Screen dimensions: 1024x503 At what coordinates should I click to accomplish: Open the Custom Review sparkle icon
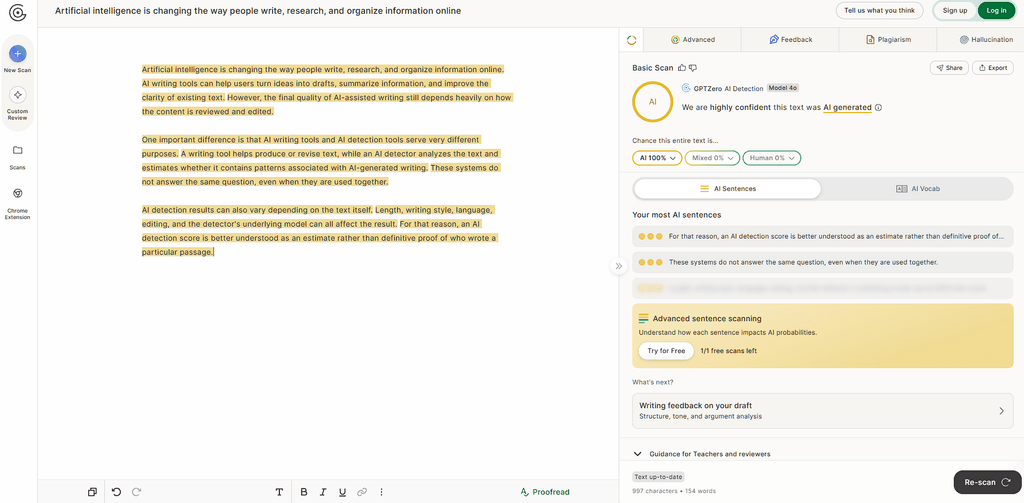pyautogui.click(x=18, y=95)
